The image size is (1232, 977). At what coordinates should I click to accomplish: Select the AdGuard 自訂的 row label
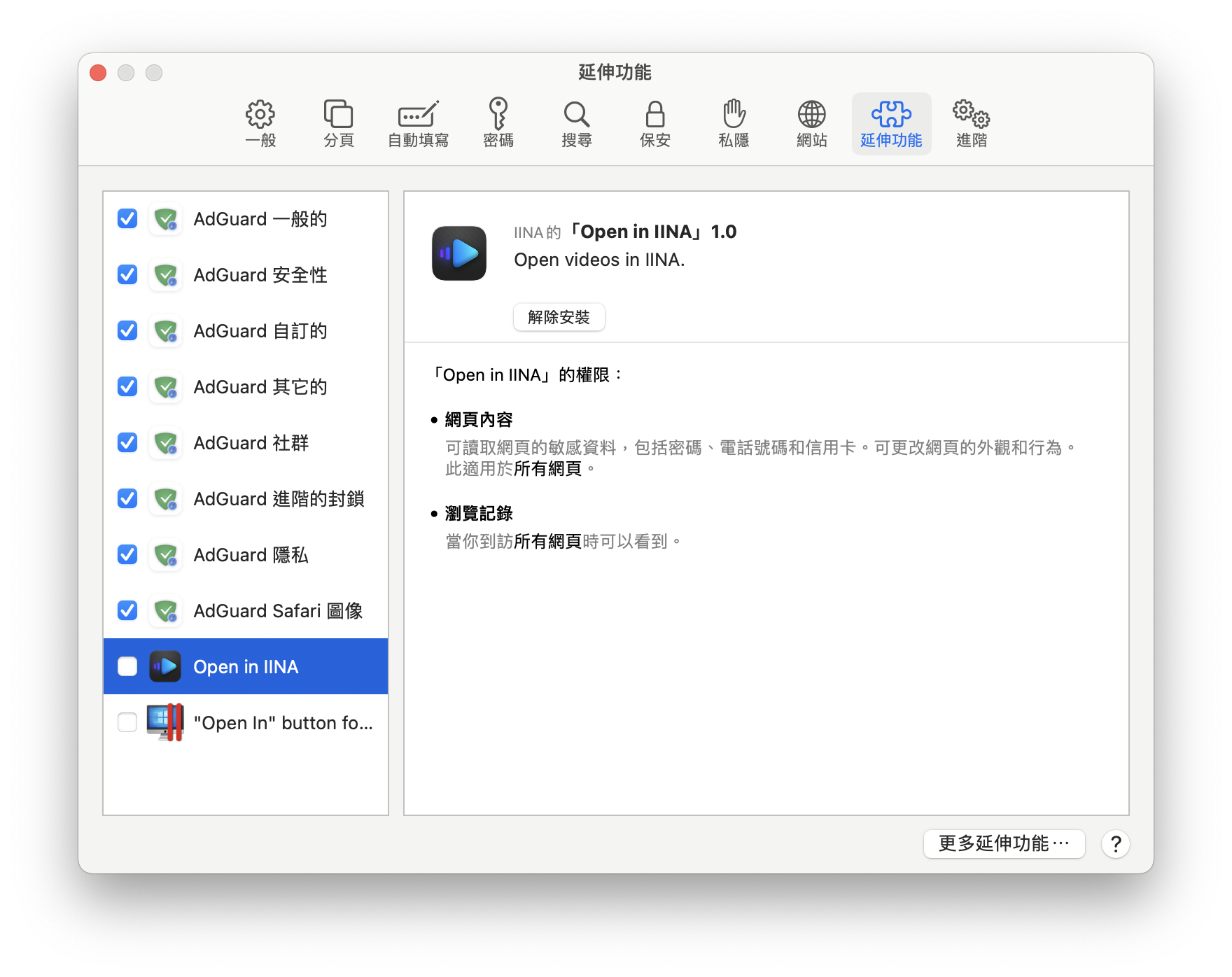click(260, 331)
